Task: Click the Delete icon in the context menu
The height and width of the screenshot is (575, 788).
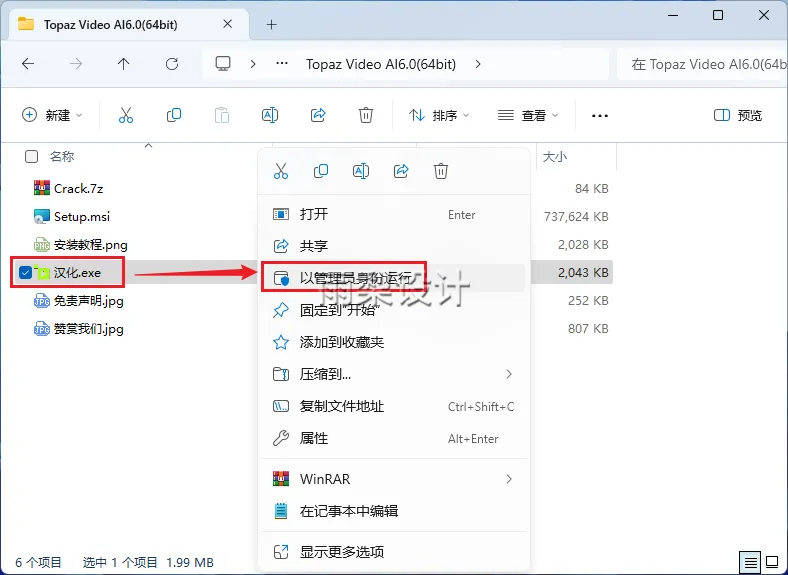Action: [441, 171]
